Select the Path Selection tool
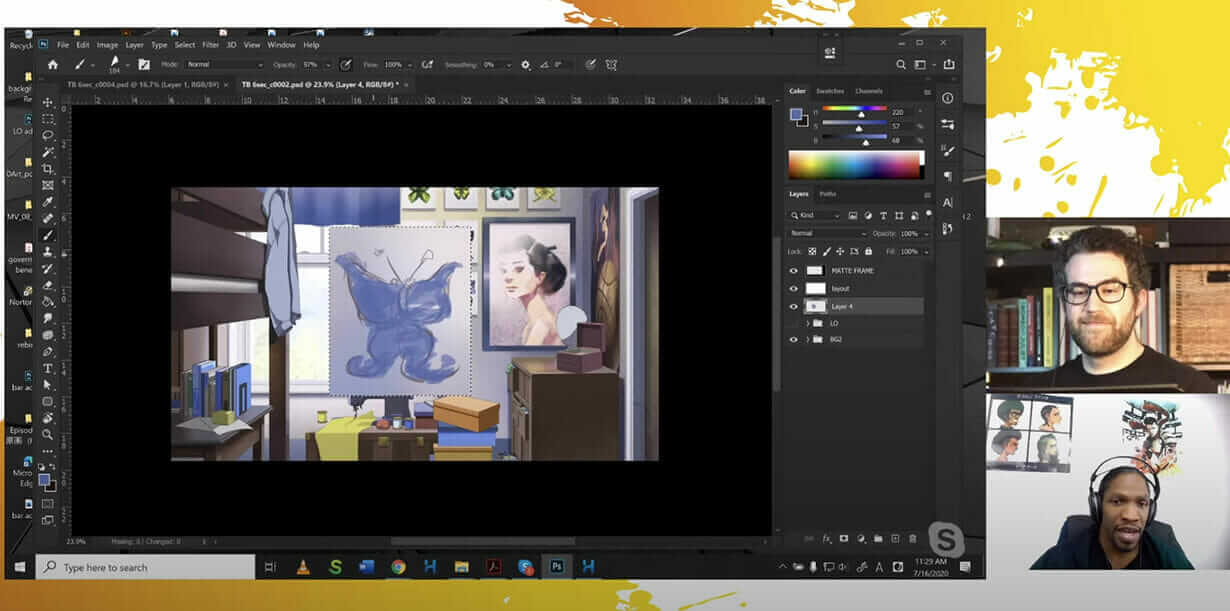The image size is (1230, 611). [47, 384]
